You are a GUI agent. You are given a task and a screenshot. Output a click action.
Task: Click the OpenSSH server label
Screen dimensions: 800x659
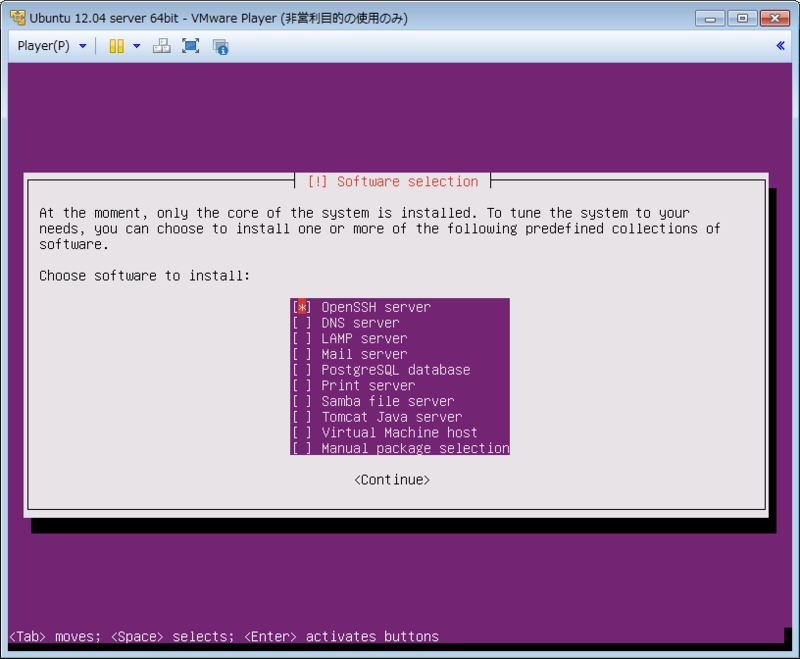point(376,307)
